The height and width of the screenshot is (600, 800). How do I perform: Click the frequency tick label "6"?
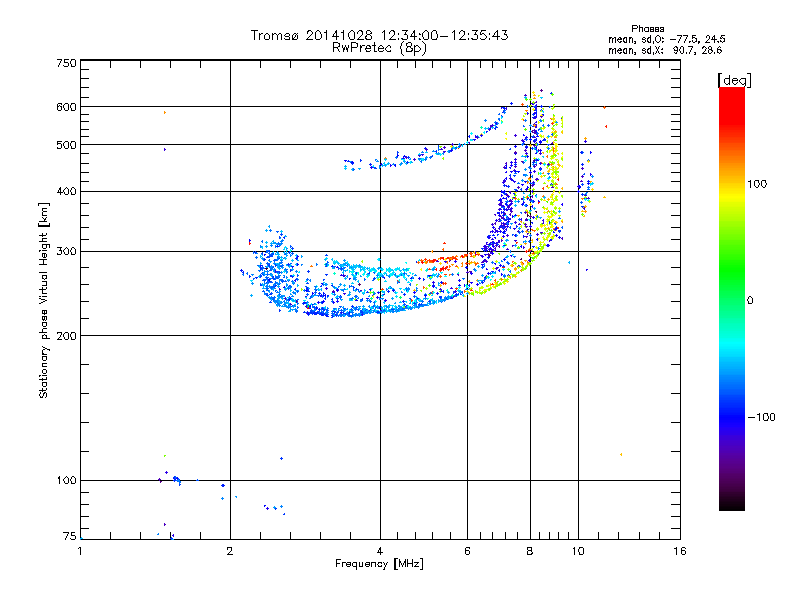coord(467,551)
